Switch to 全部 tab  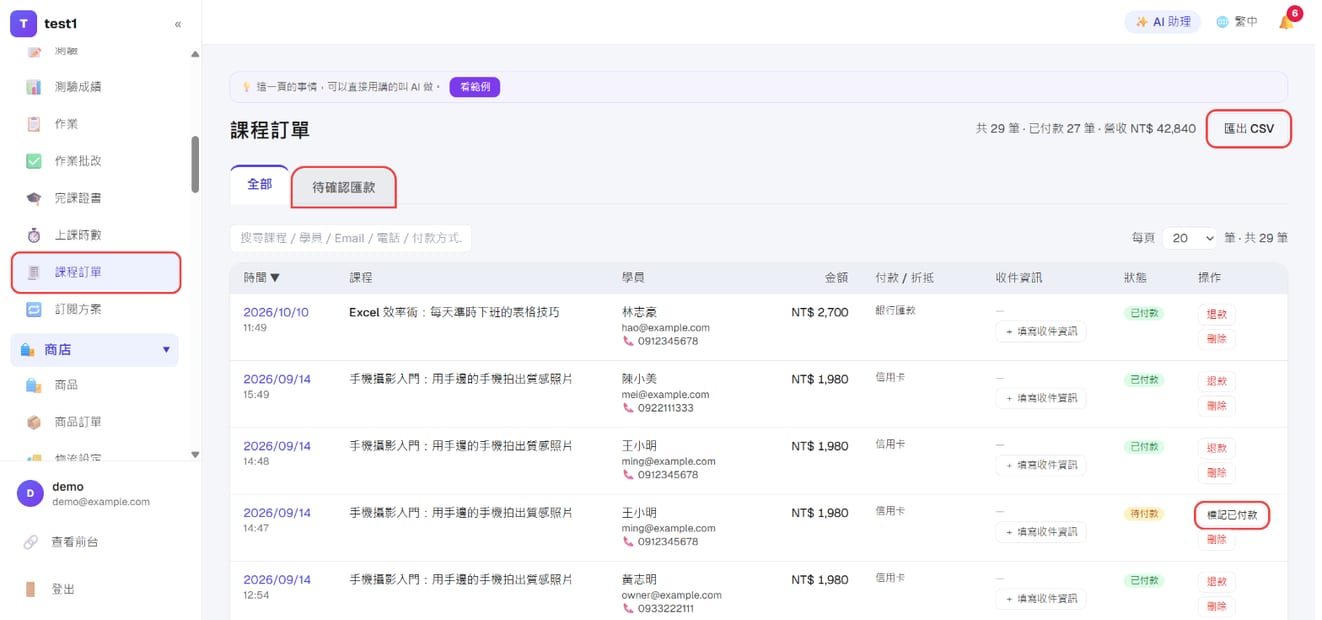pos(260,185)
